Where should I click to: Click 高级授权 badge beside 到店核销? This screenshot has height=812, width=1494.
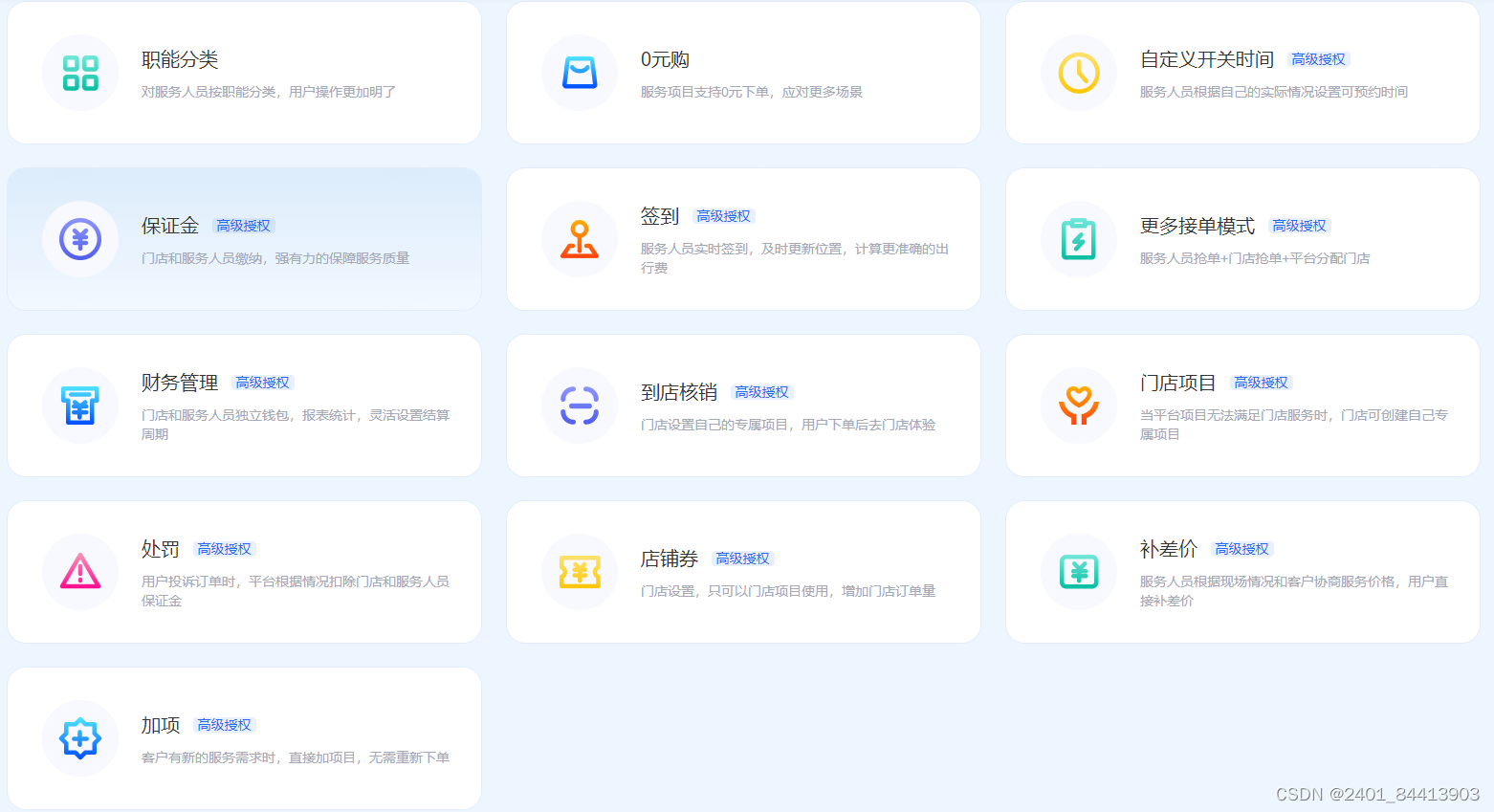click(761, 392)
